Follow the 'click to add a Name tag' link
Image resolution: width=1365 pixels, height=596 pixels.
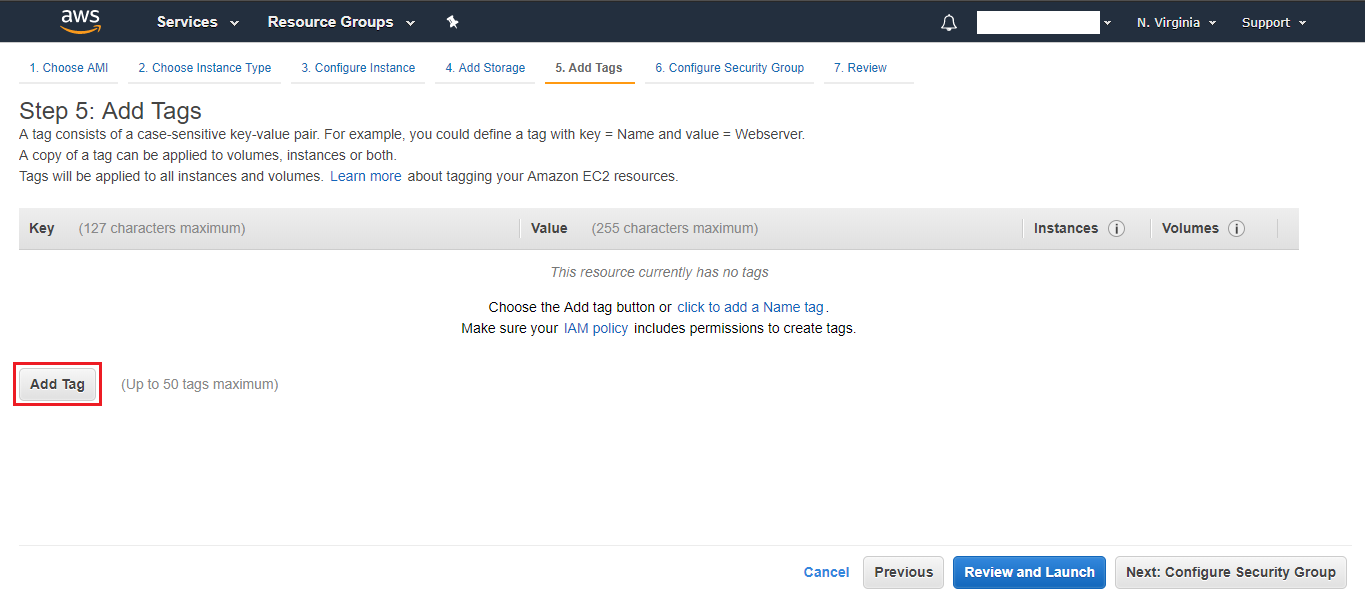[x=750, y=307]
